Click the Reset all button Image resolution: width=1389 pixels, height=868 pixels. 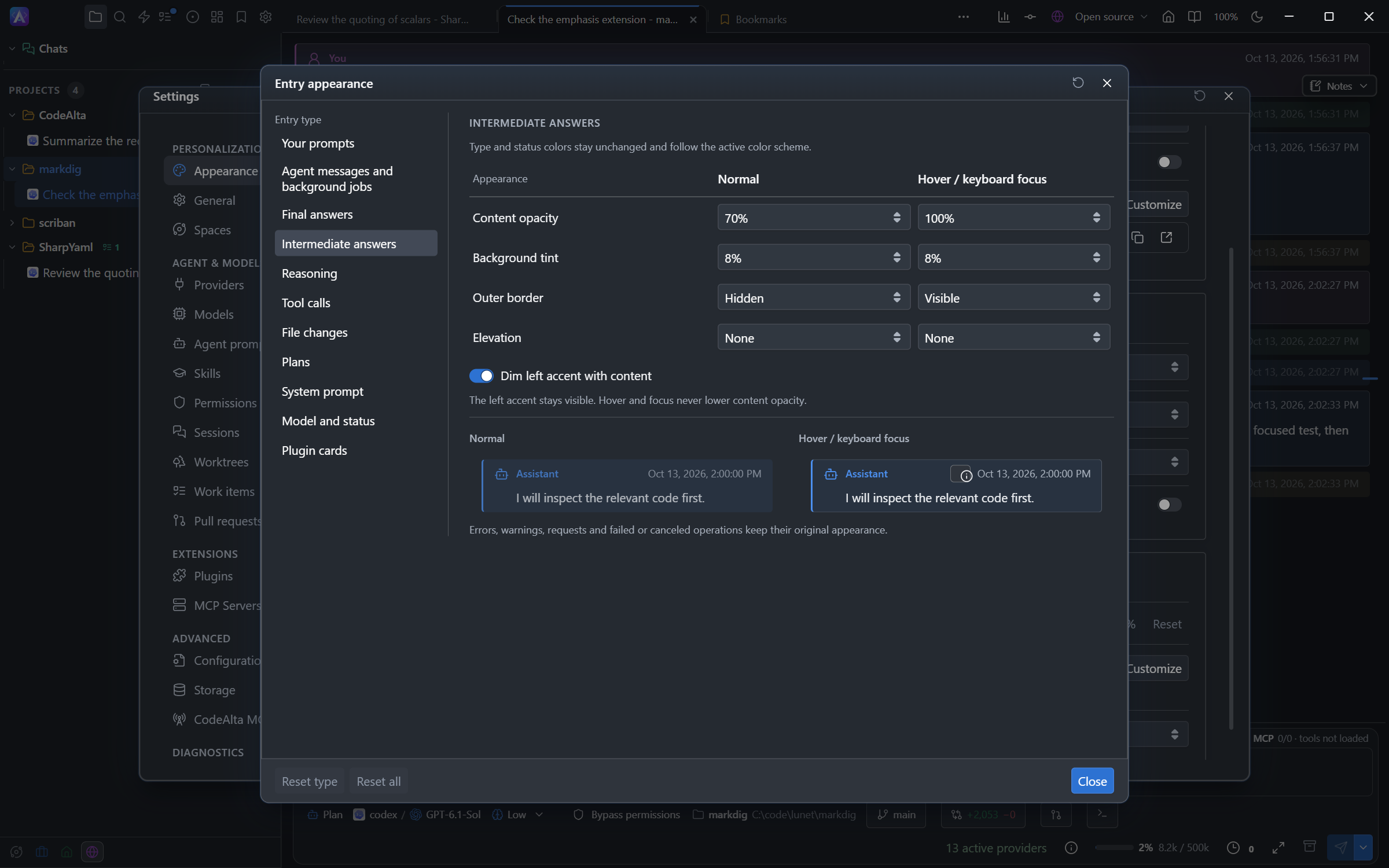coord(379,781)
